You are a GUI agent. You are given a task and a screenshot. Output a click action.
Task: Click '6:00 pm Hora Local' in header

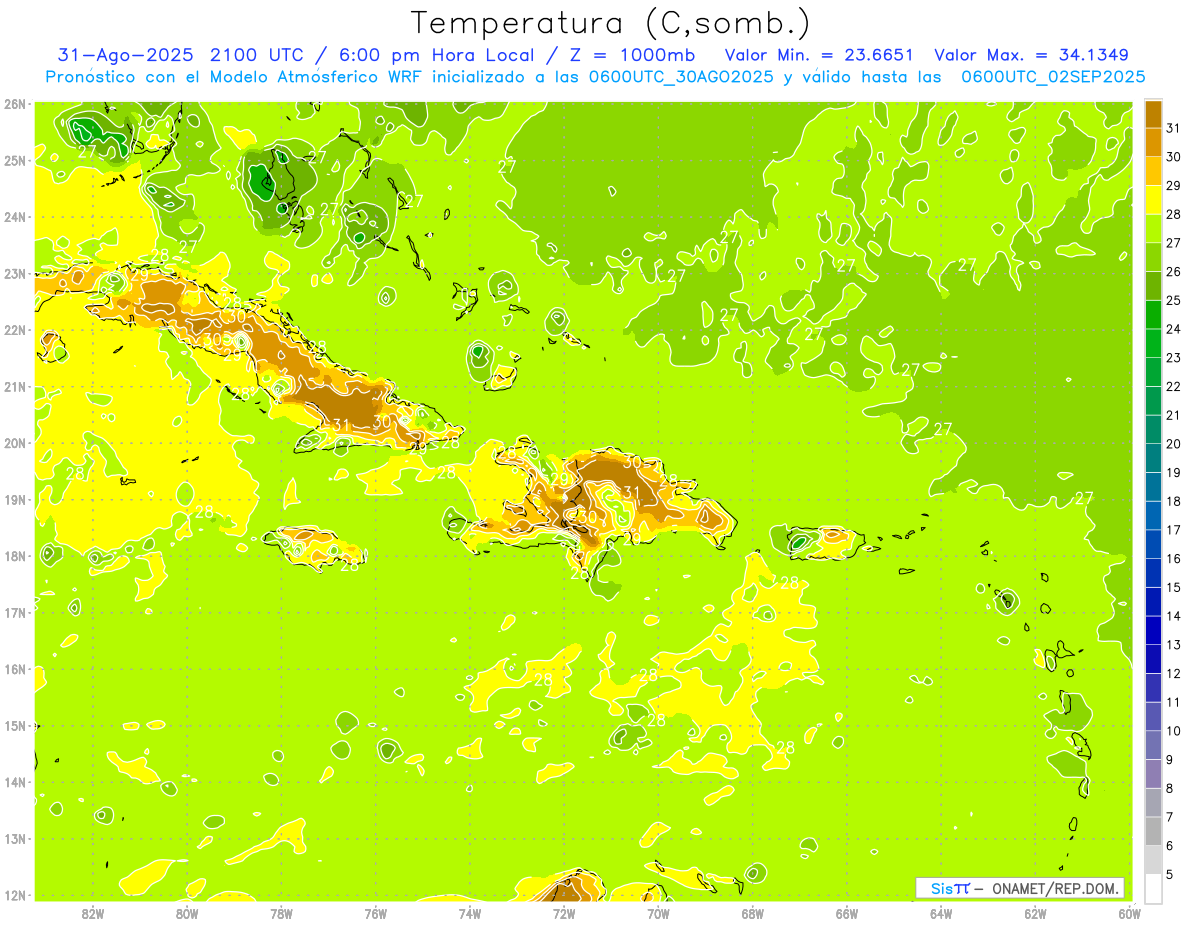[437, 55]
